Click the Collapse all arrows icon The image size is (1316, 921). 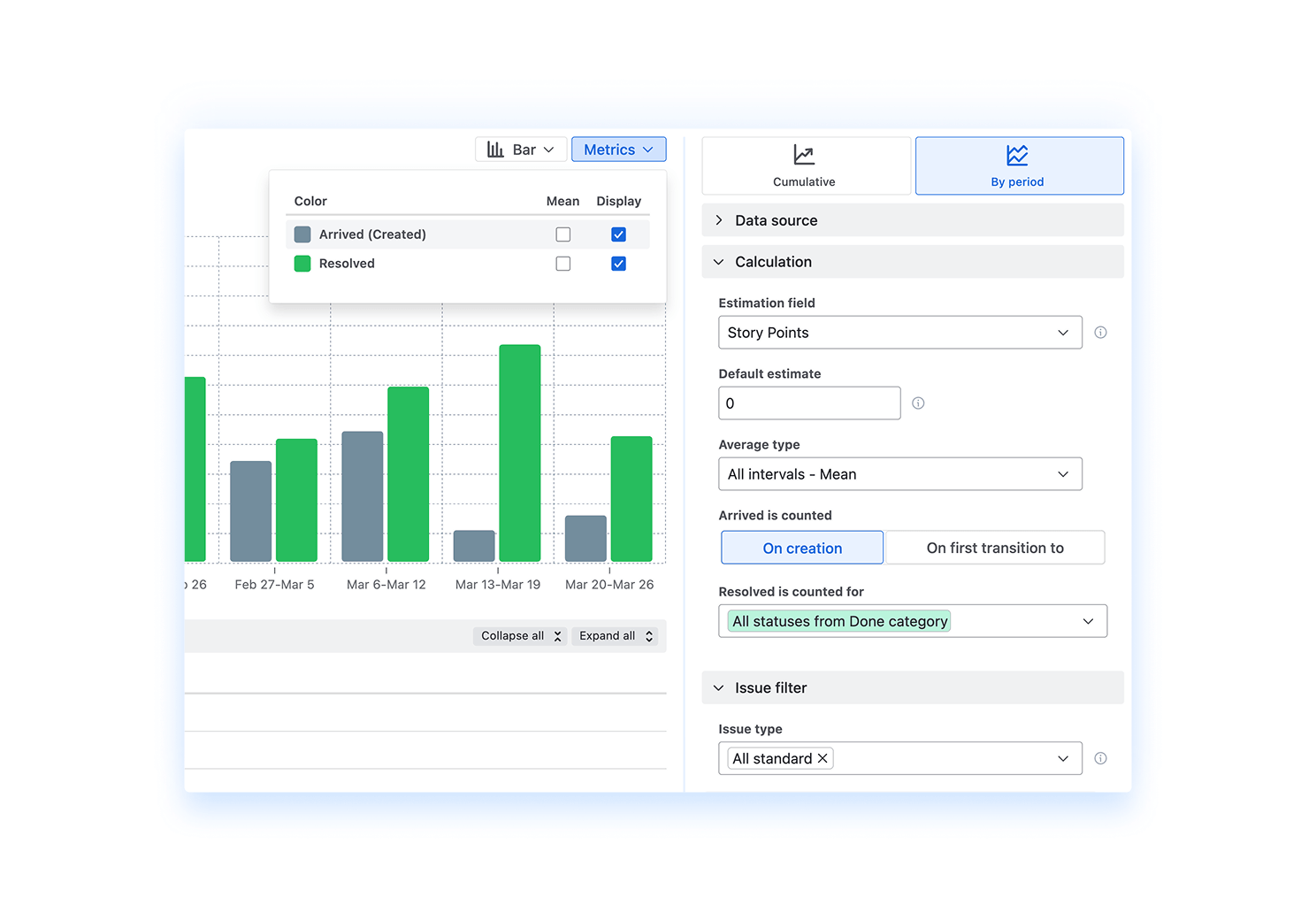[x=557, y=636]
